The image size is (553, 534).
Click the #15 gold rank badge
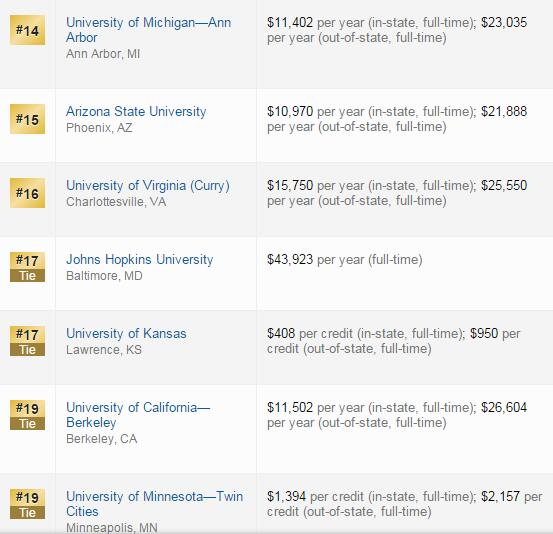[28, 119]
